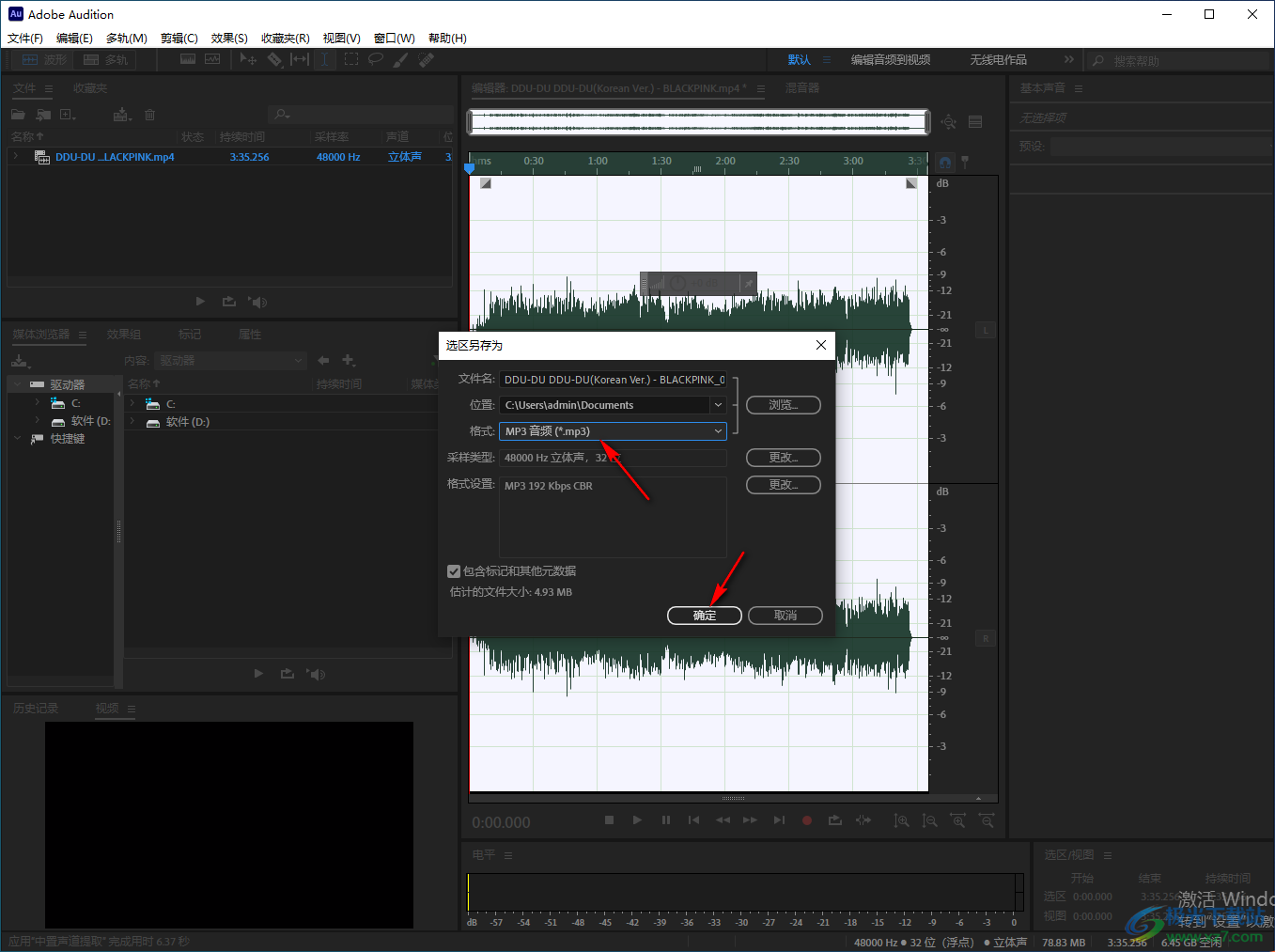Stop playback in the editor transport
Screen dimensions: 1275x952
[x=609, y=820]
